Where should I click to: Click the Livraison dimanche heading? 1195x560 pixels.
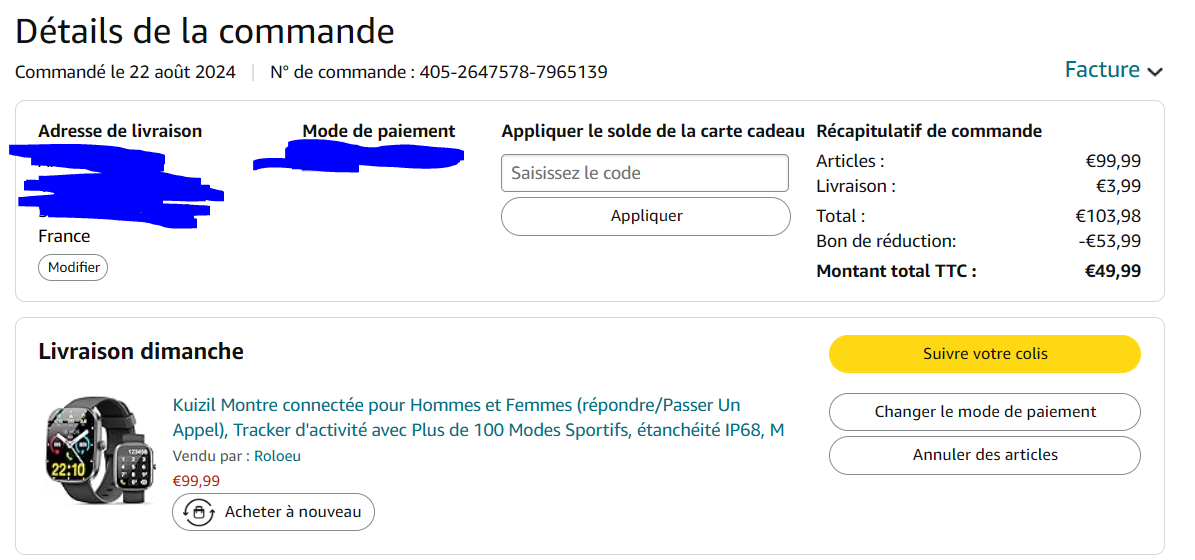point(141,351)
